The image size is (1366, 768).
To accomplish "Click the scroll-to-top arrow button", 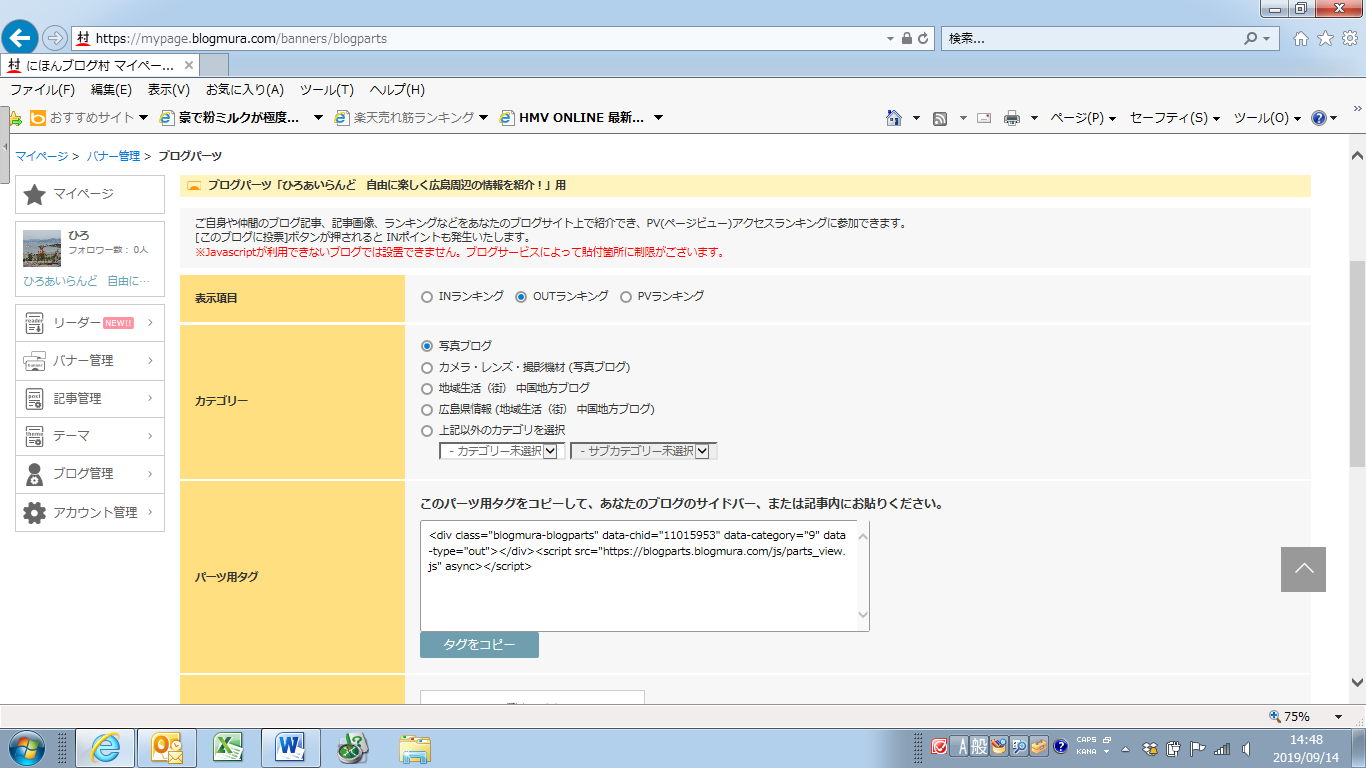I will click(x=1303, y=569).
